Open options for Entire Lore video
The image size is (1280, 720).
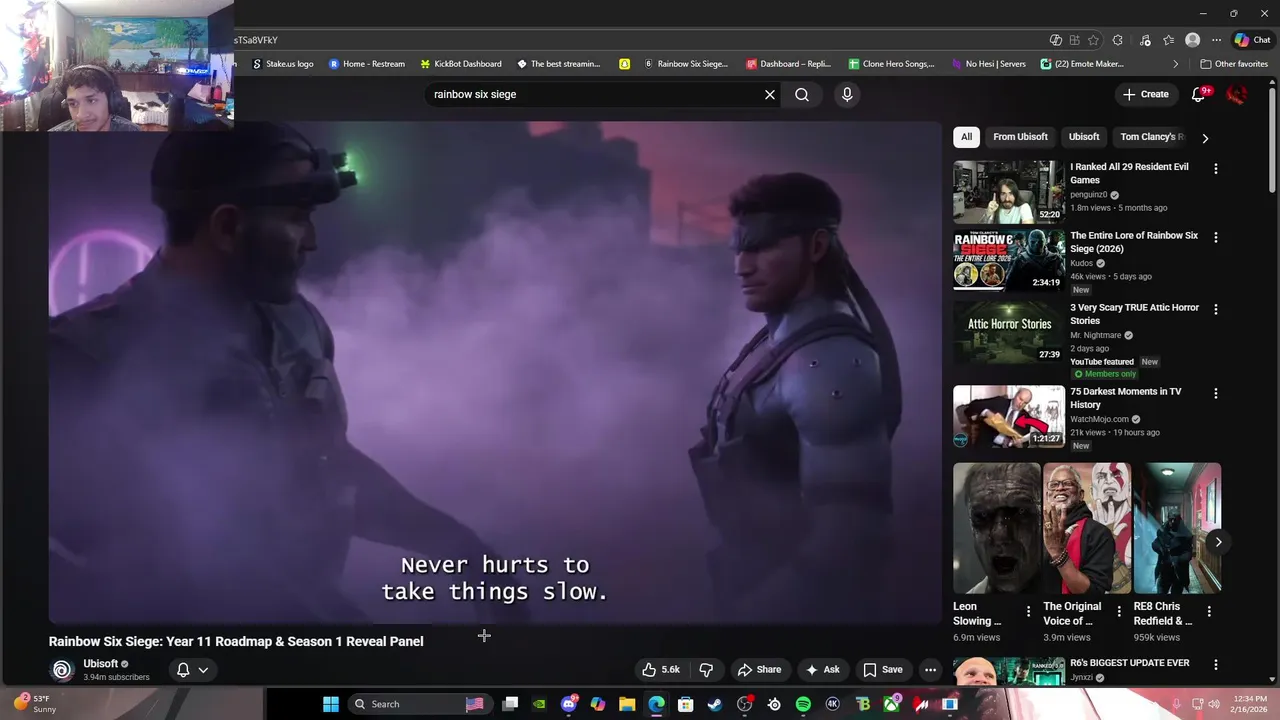pyautogui.click(x=1216, y=238)
